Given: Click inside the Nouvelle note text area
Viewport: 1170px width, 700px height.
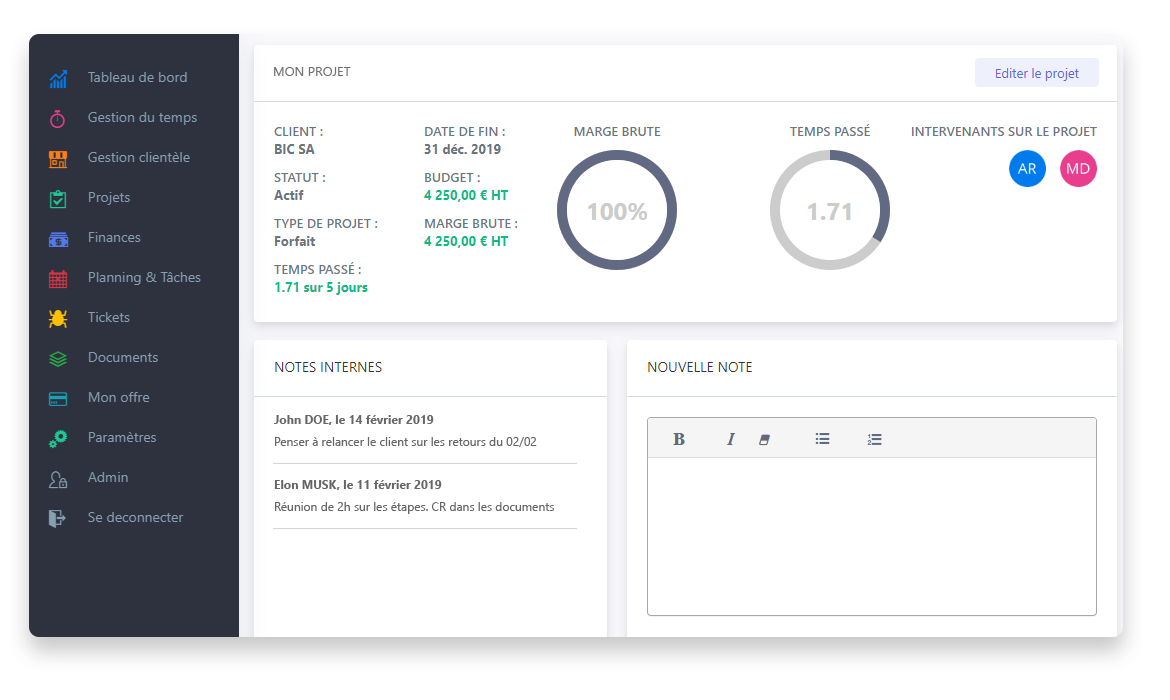Looking at the screenshot, I should click(x=872, y=536).
